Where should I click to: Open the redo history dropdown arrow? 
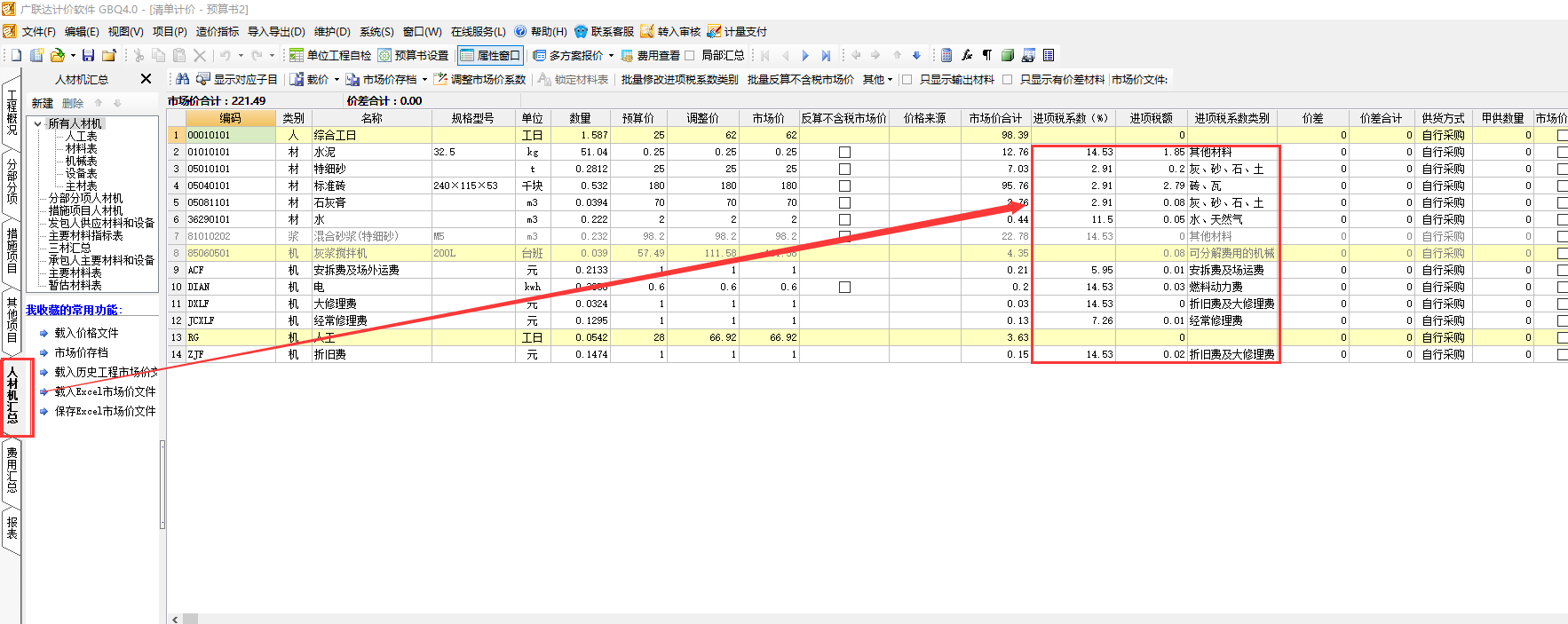272,56
